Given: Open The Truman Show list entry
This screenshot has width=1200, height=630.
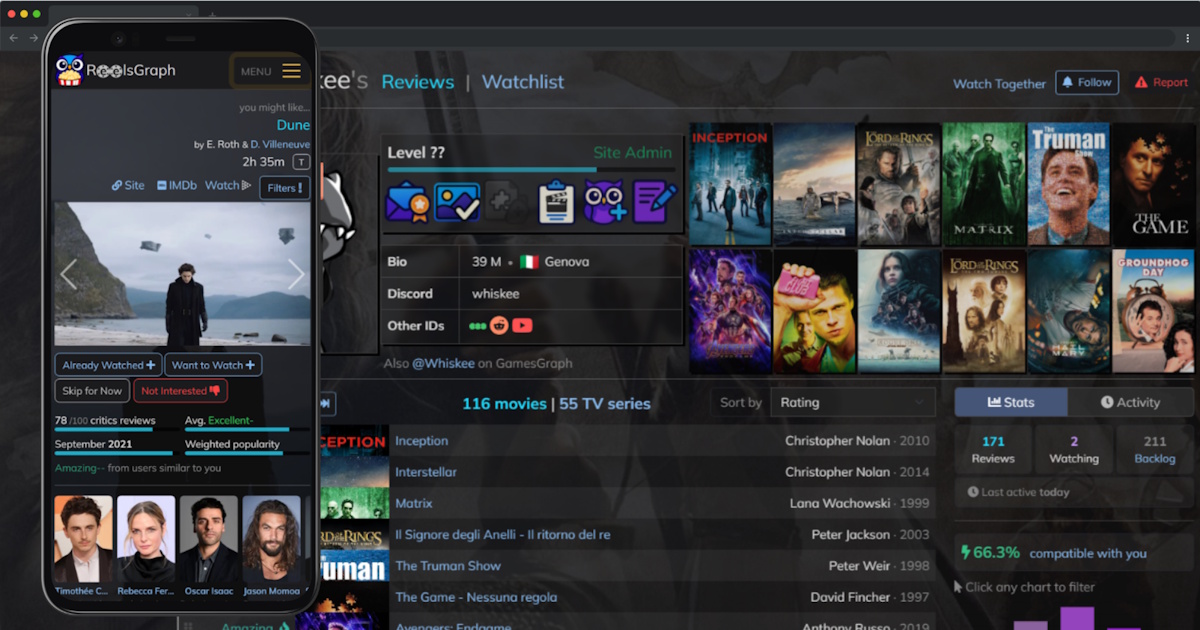Looking at the screenshot, I should click(448, 566).
